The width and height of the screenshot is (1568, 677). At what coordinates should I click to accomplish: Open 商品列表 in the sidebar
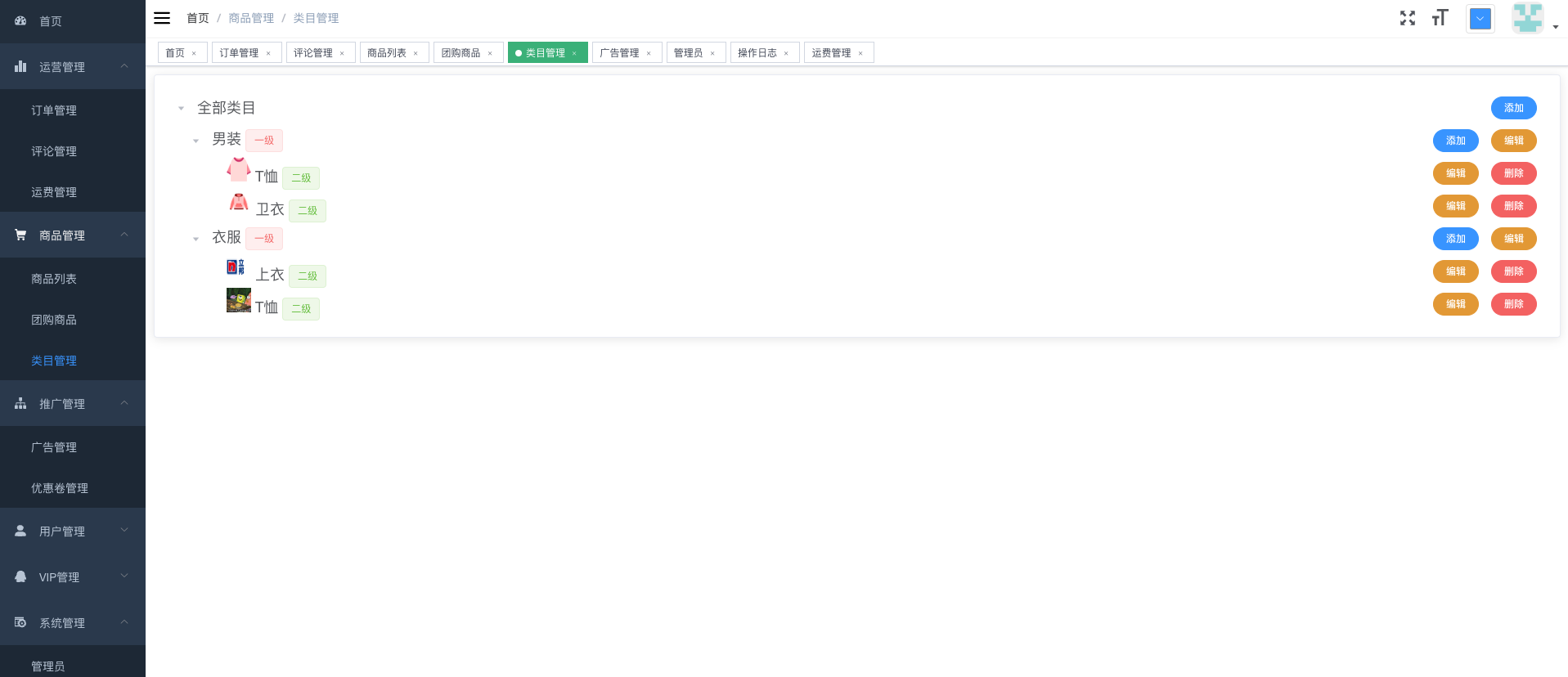(x=73, y=279)
